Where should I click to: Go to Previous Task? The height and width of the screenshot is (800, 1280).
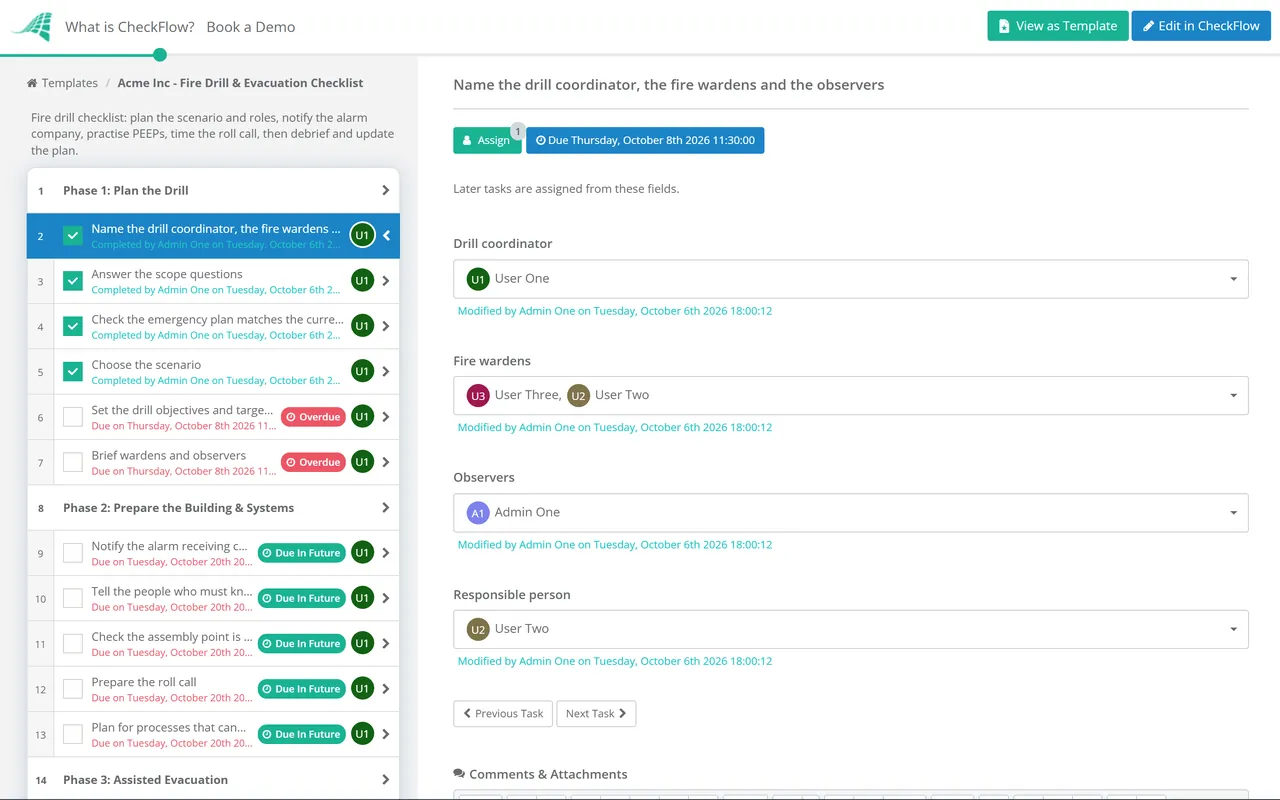pos(503,713)
